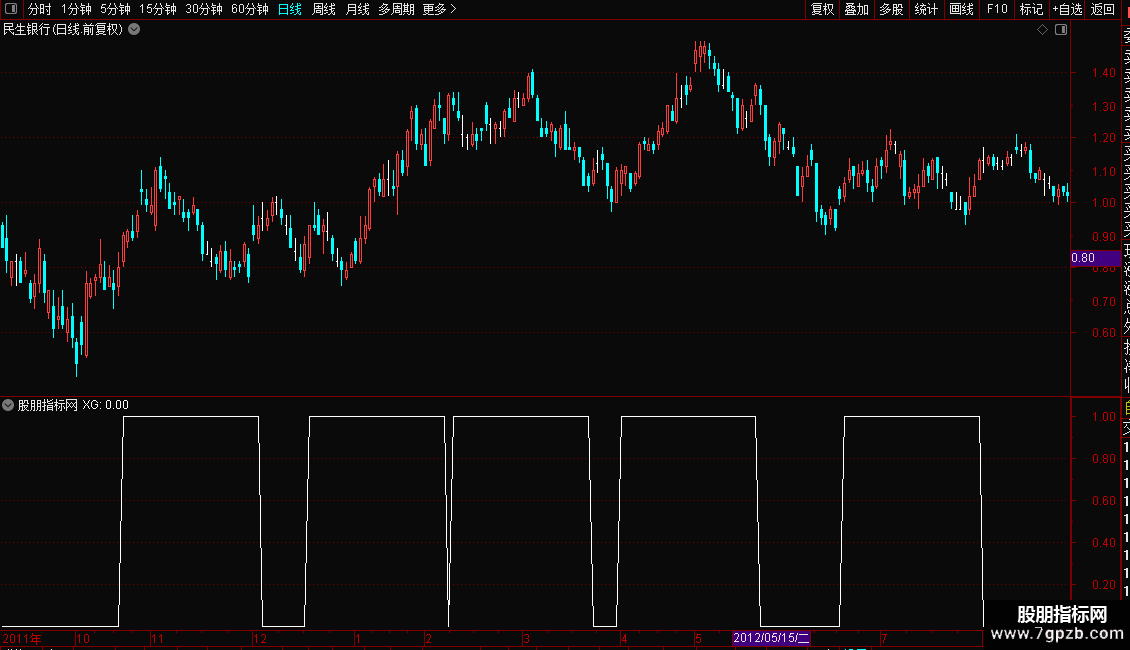This screenshot has height=650, width=1130.
Task: Select the 60分钟 period tab
Action: tap(250, 9)
